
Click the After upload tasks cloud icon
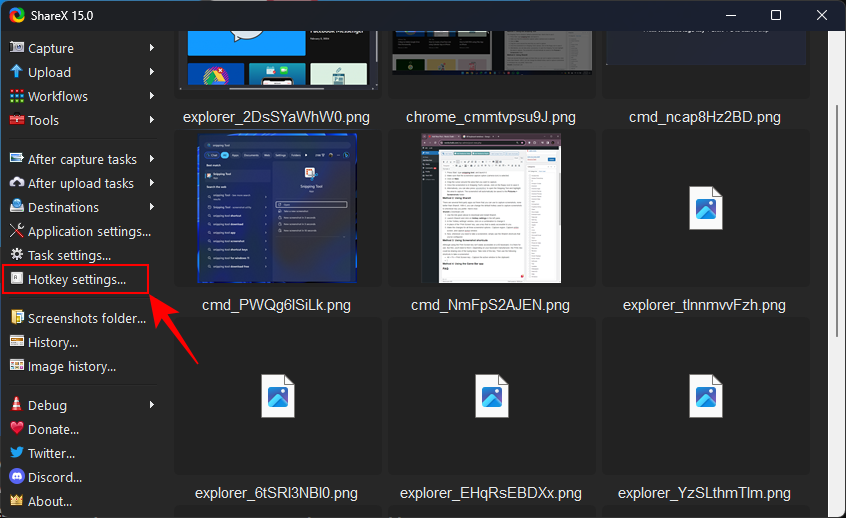[17, 182]
